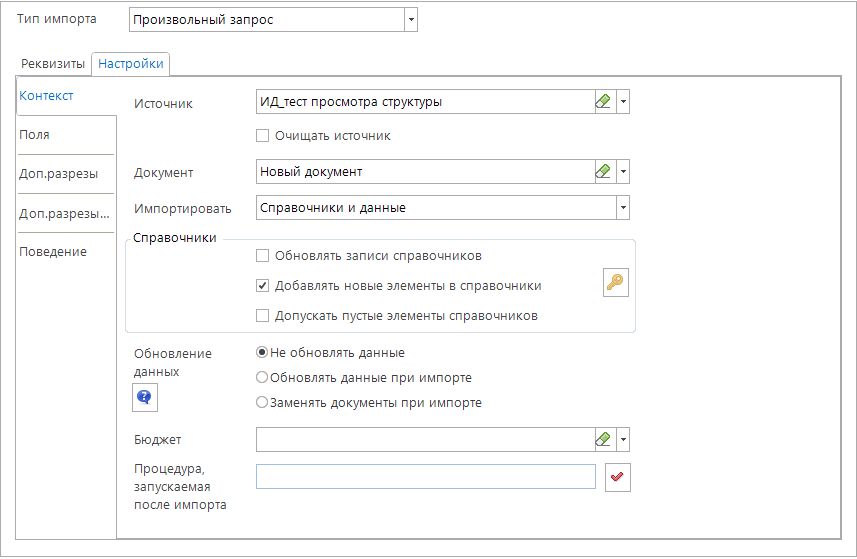This screenshot has height=559, width=857.
Task: Toggle Обновлять записи справочников checkbox
Action: click(x=263, y=255)
